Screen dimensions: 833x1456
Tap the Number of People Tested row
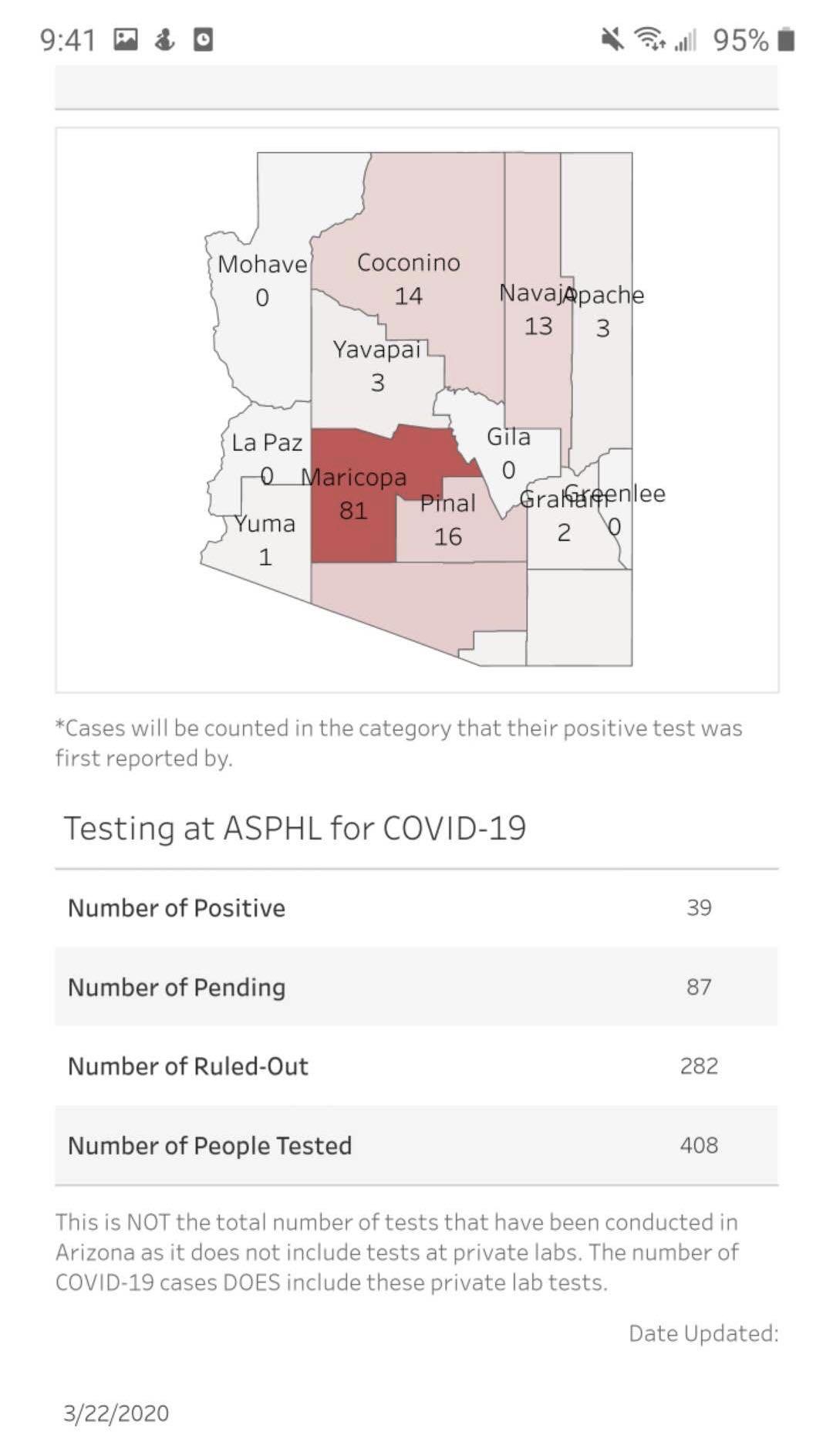coord(416,1146)
